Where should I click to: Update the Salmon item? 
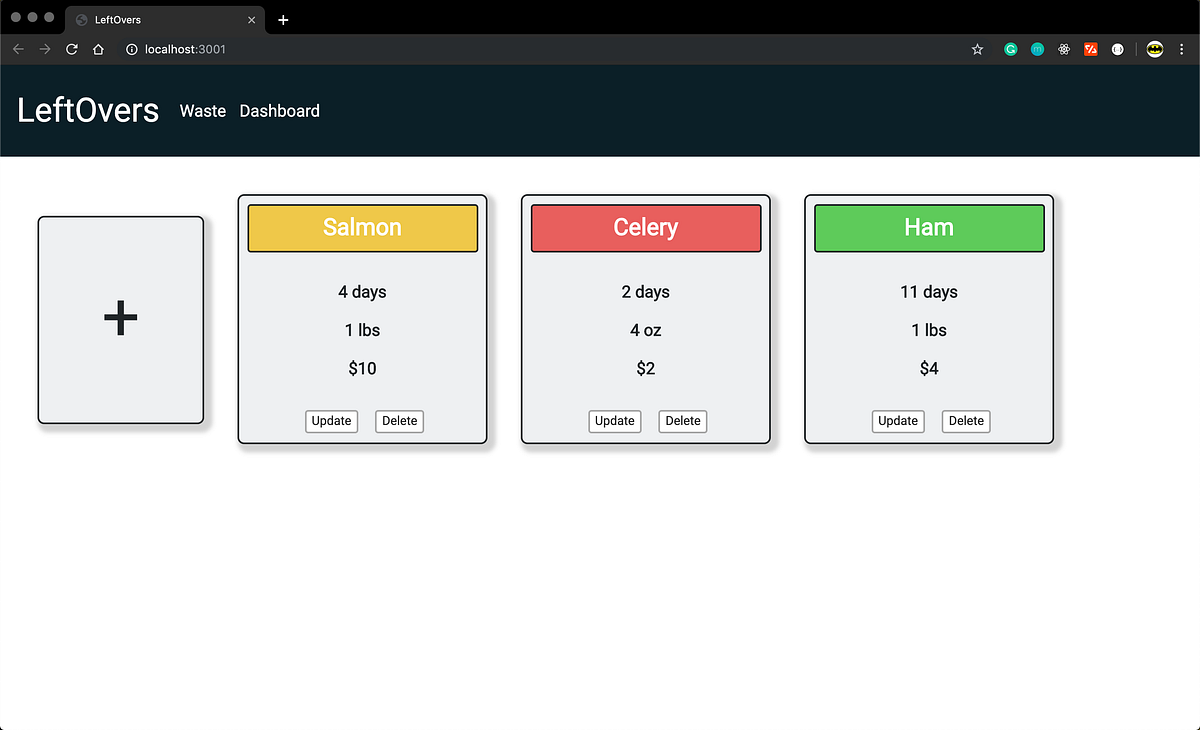[x=331, y=421]
